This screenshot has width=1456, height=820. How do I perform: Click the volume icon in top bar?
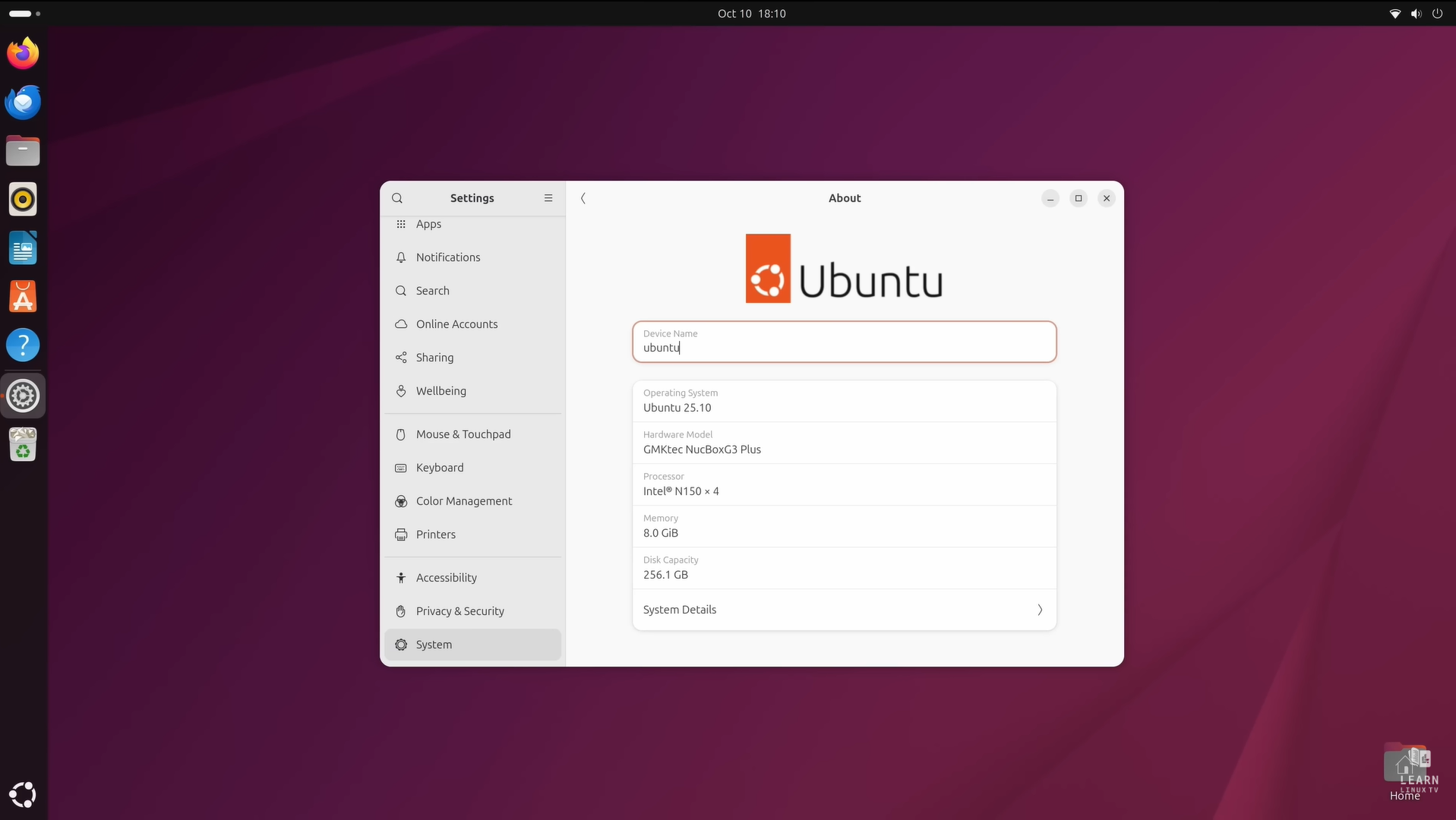coord(1416,14)
